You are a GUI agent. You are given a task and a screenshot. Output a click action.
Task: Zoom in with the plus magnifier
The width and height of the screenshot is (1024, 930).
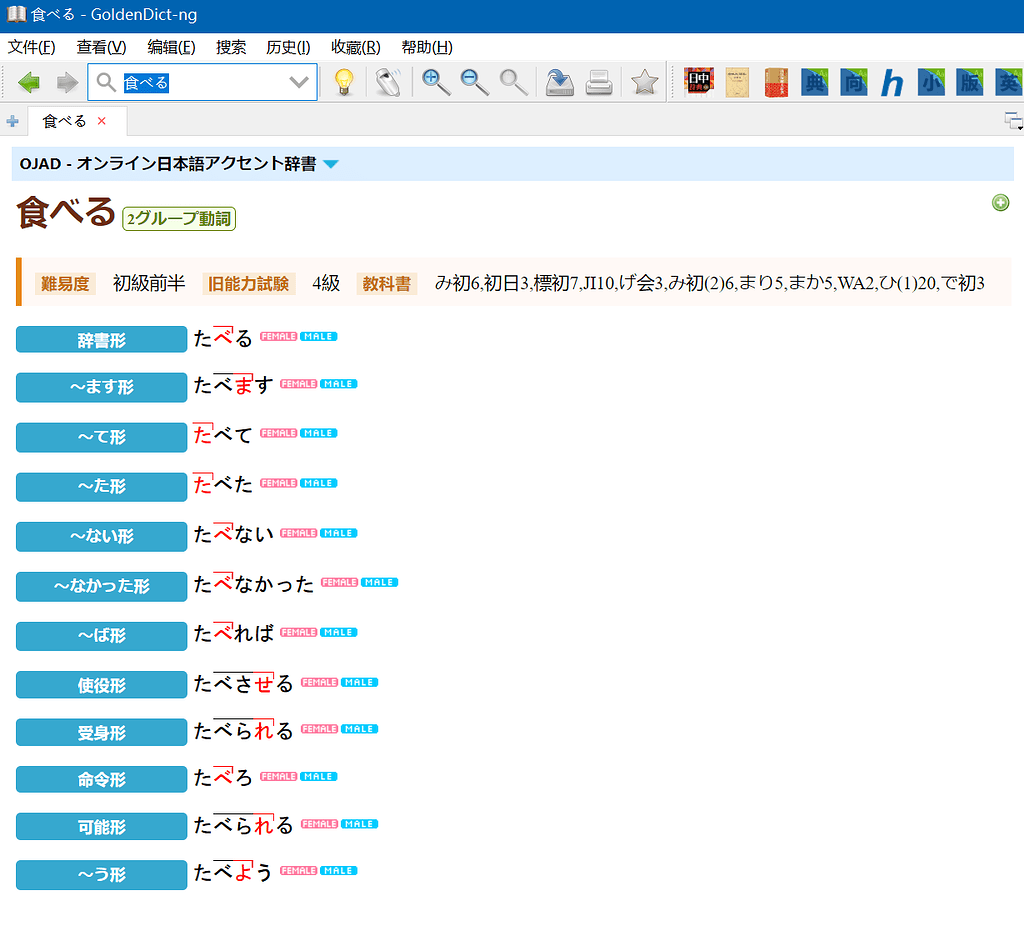[x=436, y=82]
